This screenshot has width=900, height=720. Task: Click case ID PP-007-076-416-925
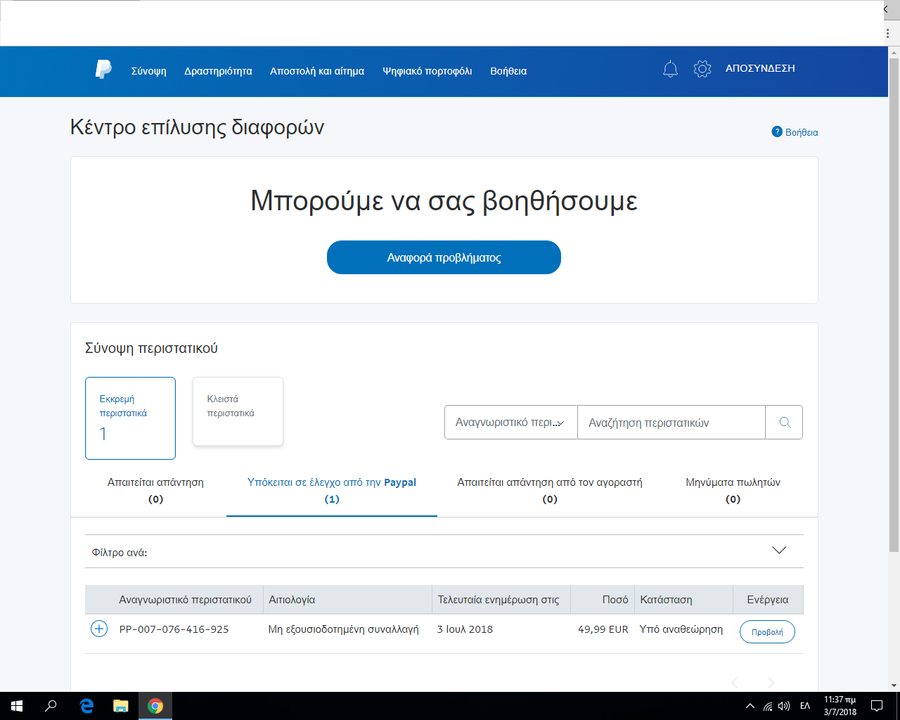(x=174, y=629)
